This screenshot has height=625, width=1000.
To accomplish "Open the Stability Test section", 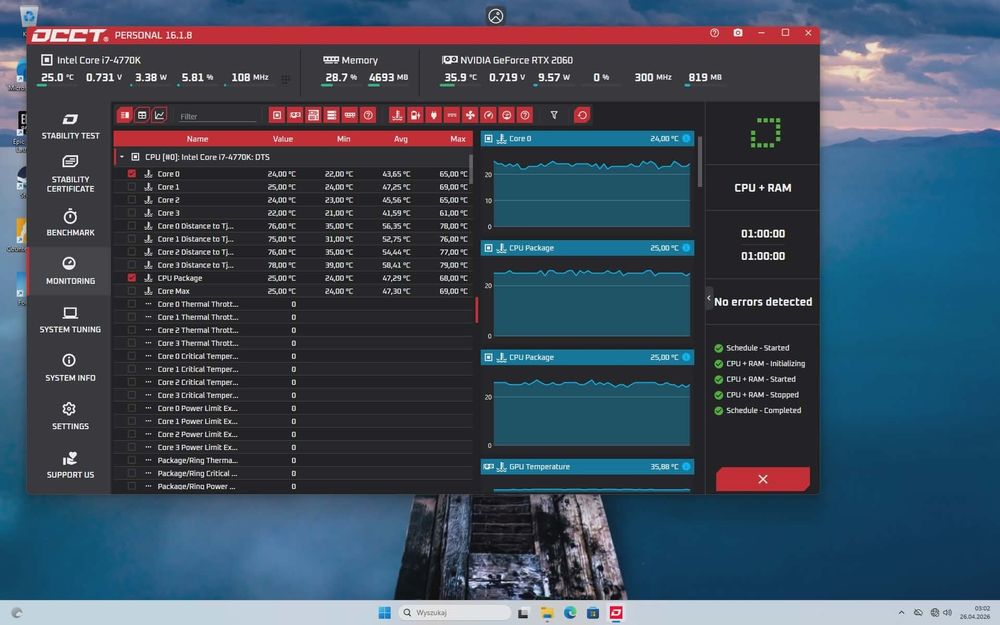I will point(70,126).
